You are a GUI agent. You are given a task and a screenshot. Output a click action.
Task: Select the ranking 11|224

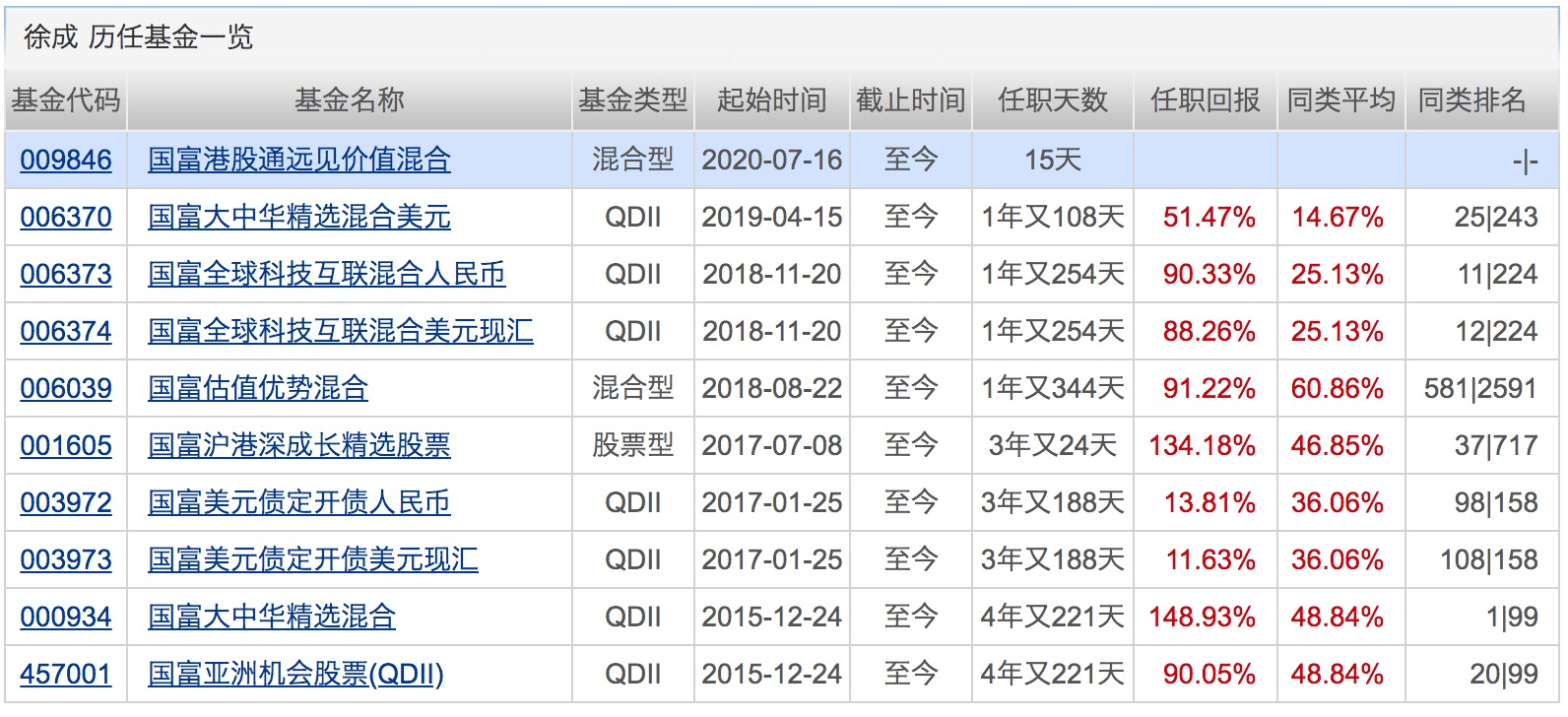[1497, 274]
